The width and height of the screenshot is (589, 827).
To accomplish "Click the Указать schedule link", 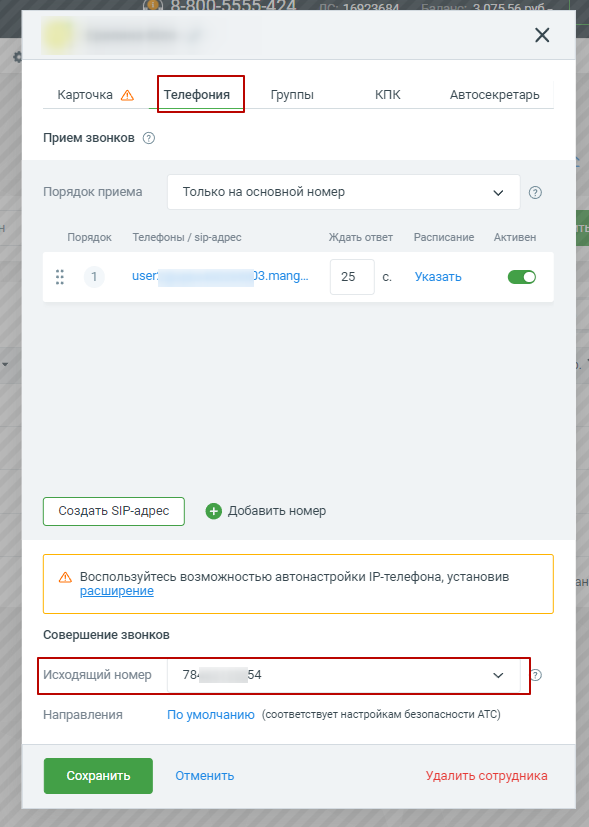I will pos(438,277).
